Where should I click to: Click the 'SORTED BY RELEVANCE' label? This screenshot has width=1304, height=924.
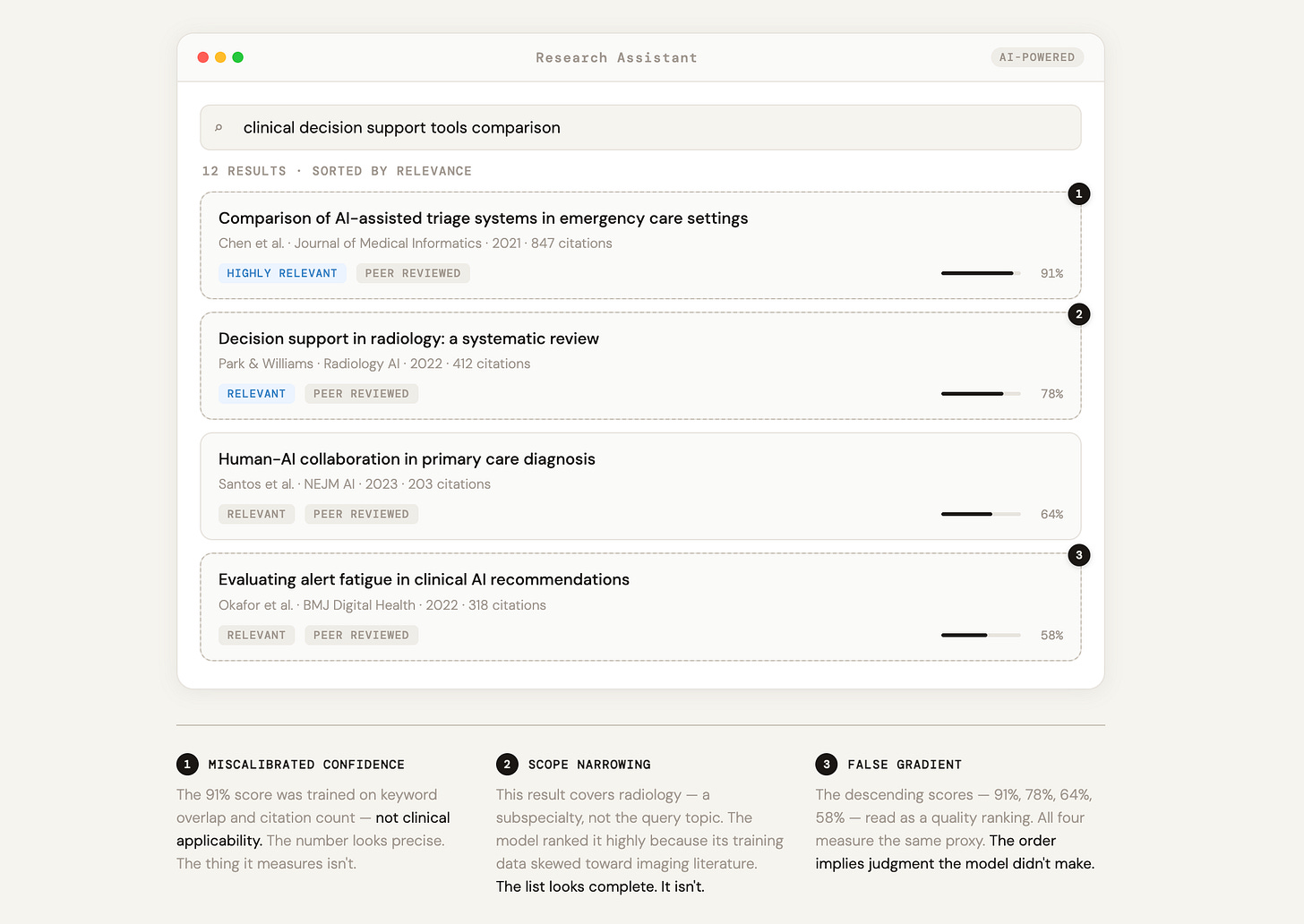point(391,171)
